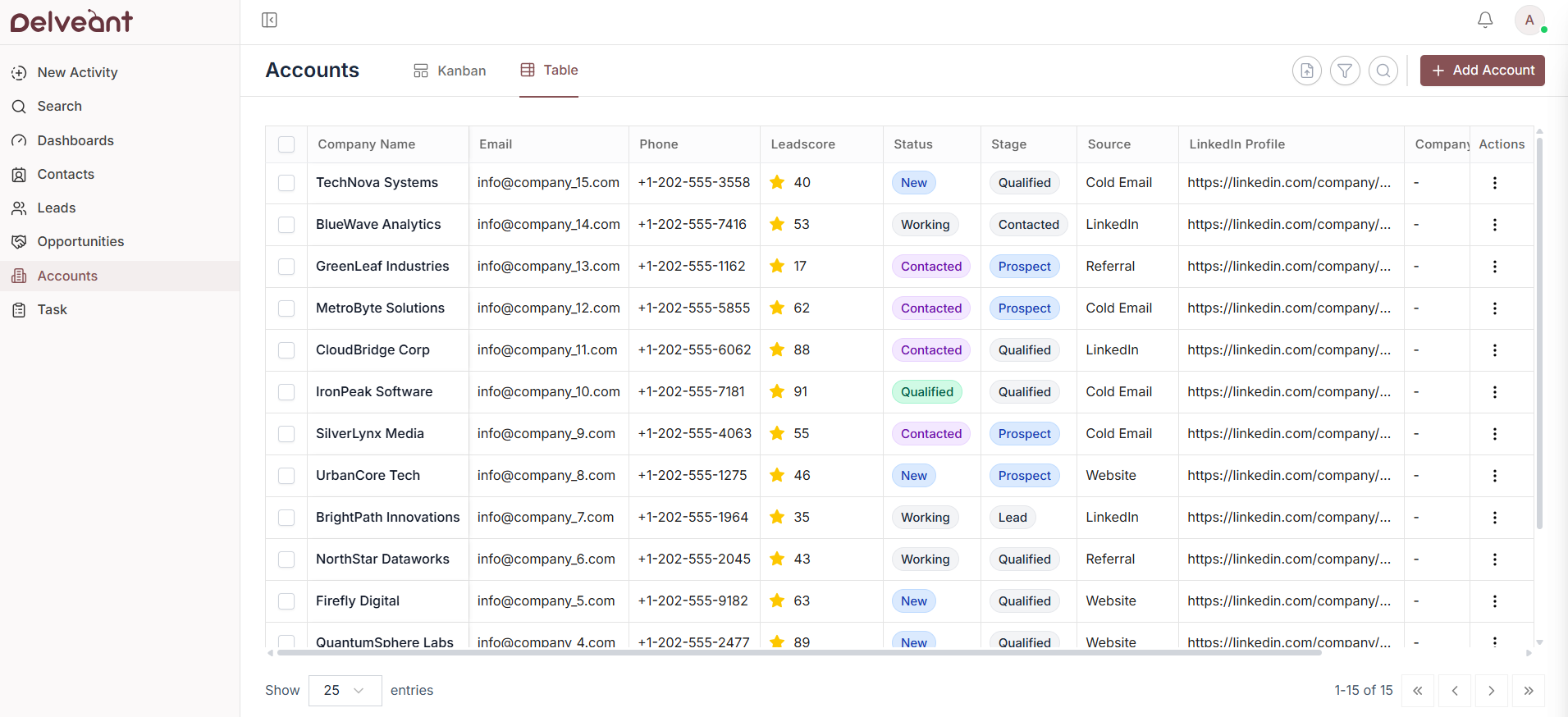Collapse the sidebar panel icon
Viewport: 1568px width, 717px height.
[x=269, y=21]
